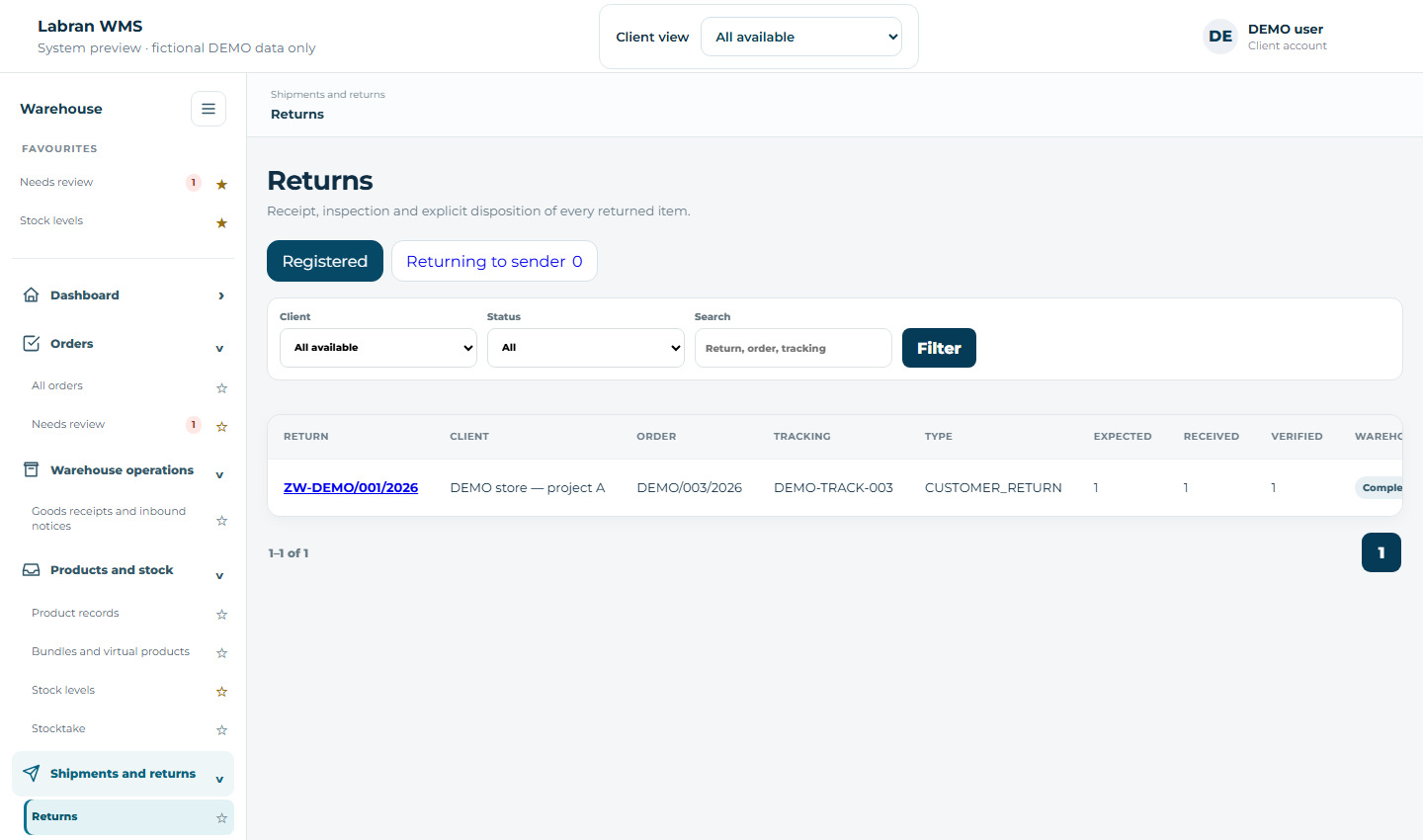Open the Client filter dropdown
The height and width of the screenshot is (840, 1423).
click(x=378, y=348)
